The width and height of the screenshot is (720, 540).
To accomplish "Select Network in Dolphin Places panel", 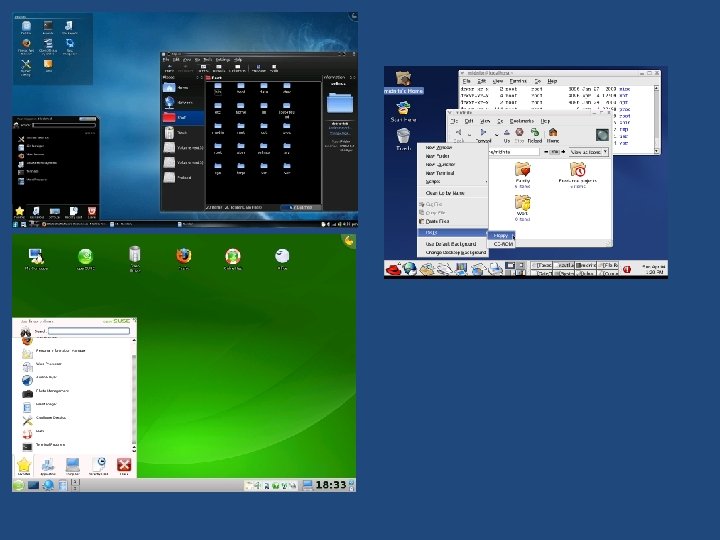I will (182, 102).
